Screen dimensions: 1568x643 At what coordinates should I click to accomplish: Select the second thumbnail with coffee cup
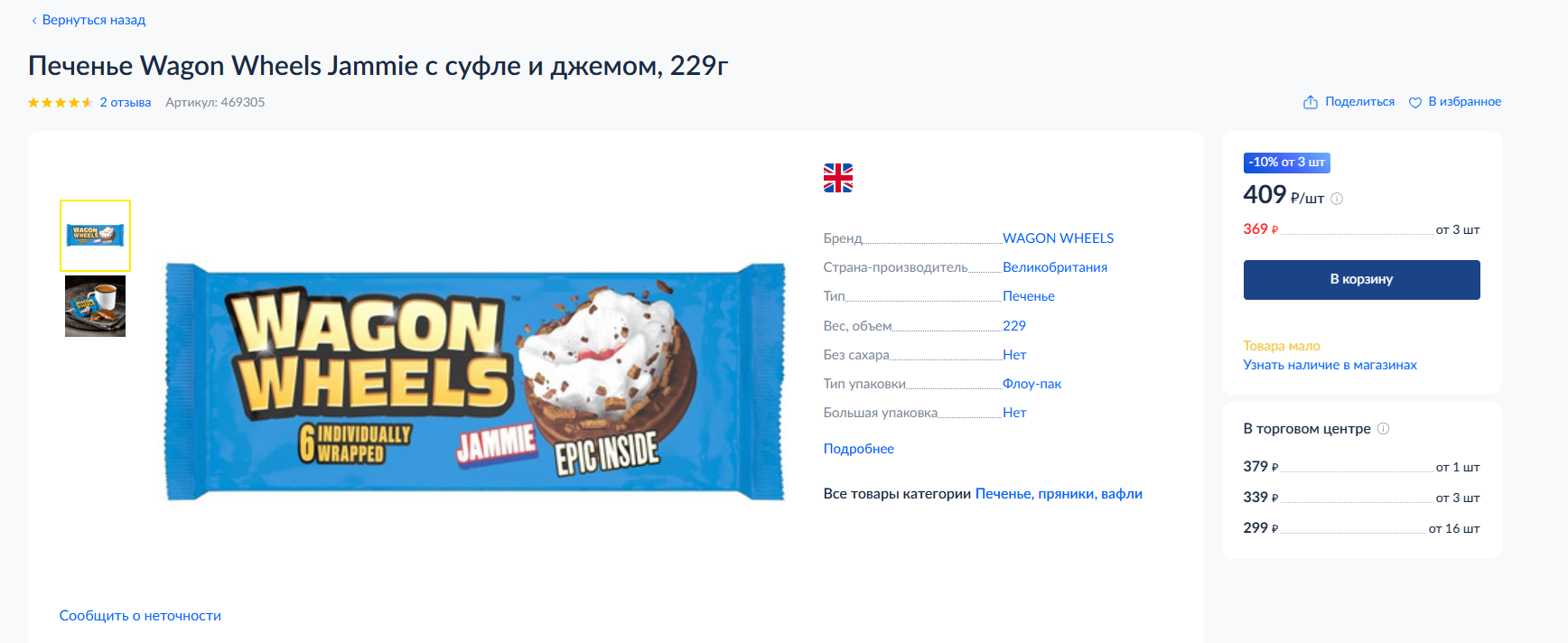coord(95,306)
